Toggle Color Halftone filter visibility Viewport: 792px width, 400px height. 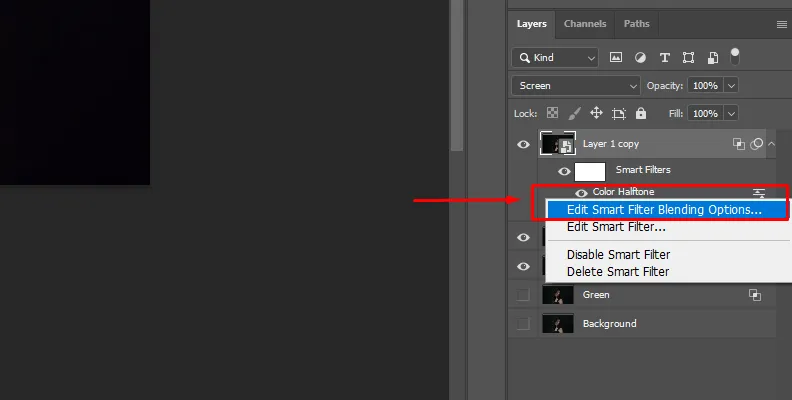tap(581, 192)
